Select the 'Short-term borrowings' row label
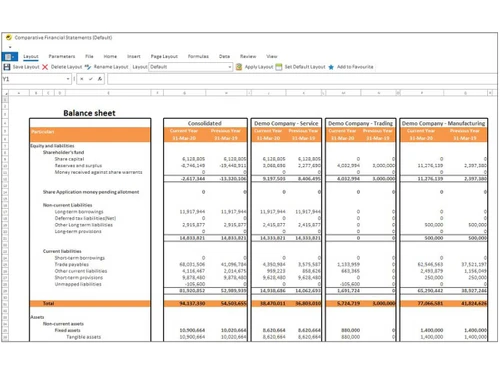 tap(80, 258)
